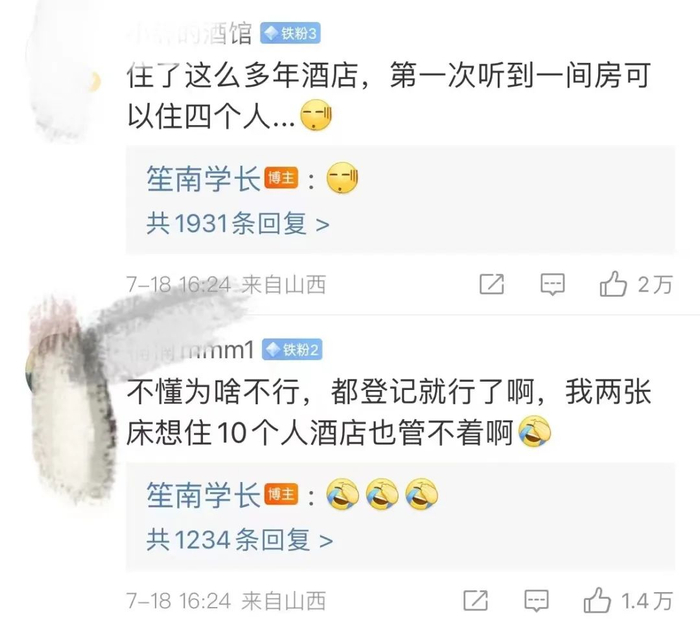Share the second comment via repost icon

475,600
